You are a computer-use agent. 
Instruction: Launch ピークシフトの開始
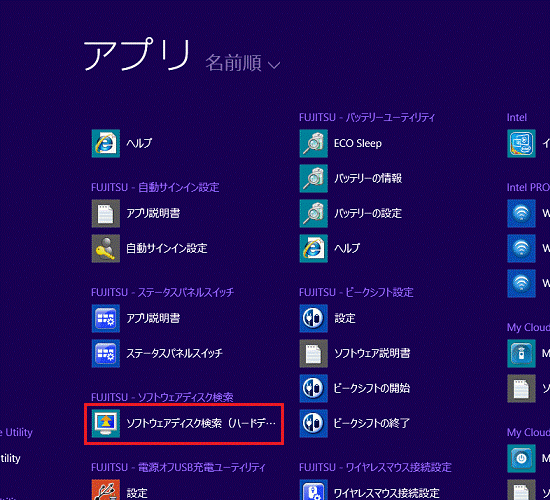[355, 388]
